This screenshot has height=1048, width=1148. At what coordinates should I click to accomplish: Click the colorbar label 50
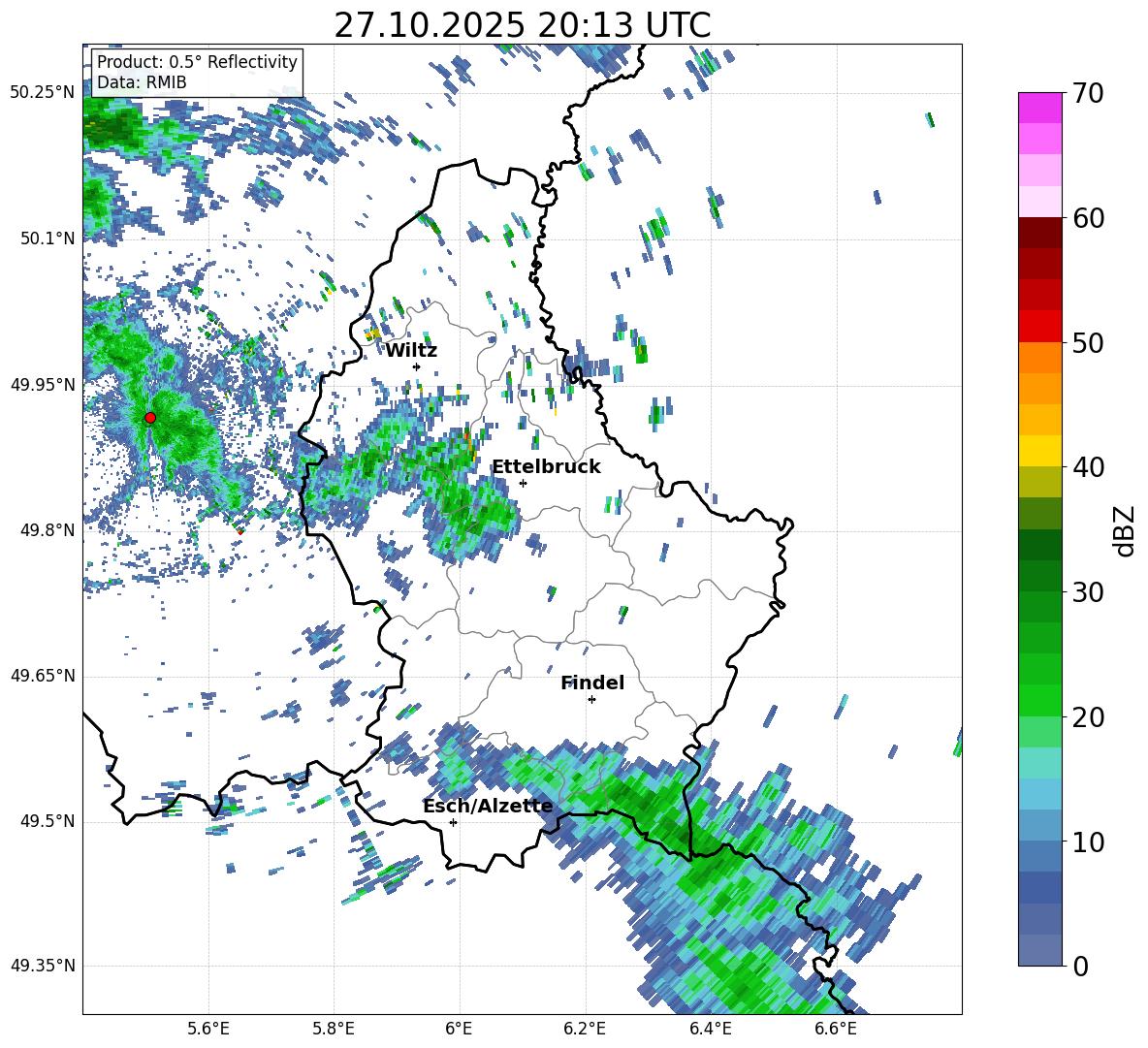click(1089, 342)
